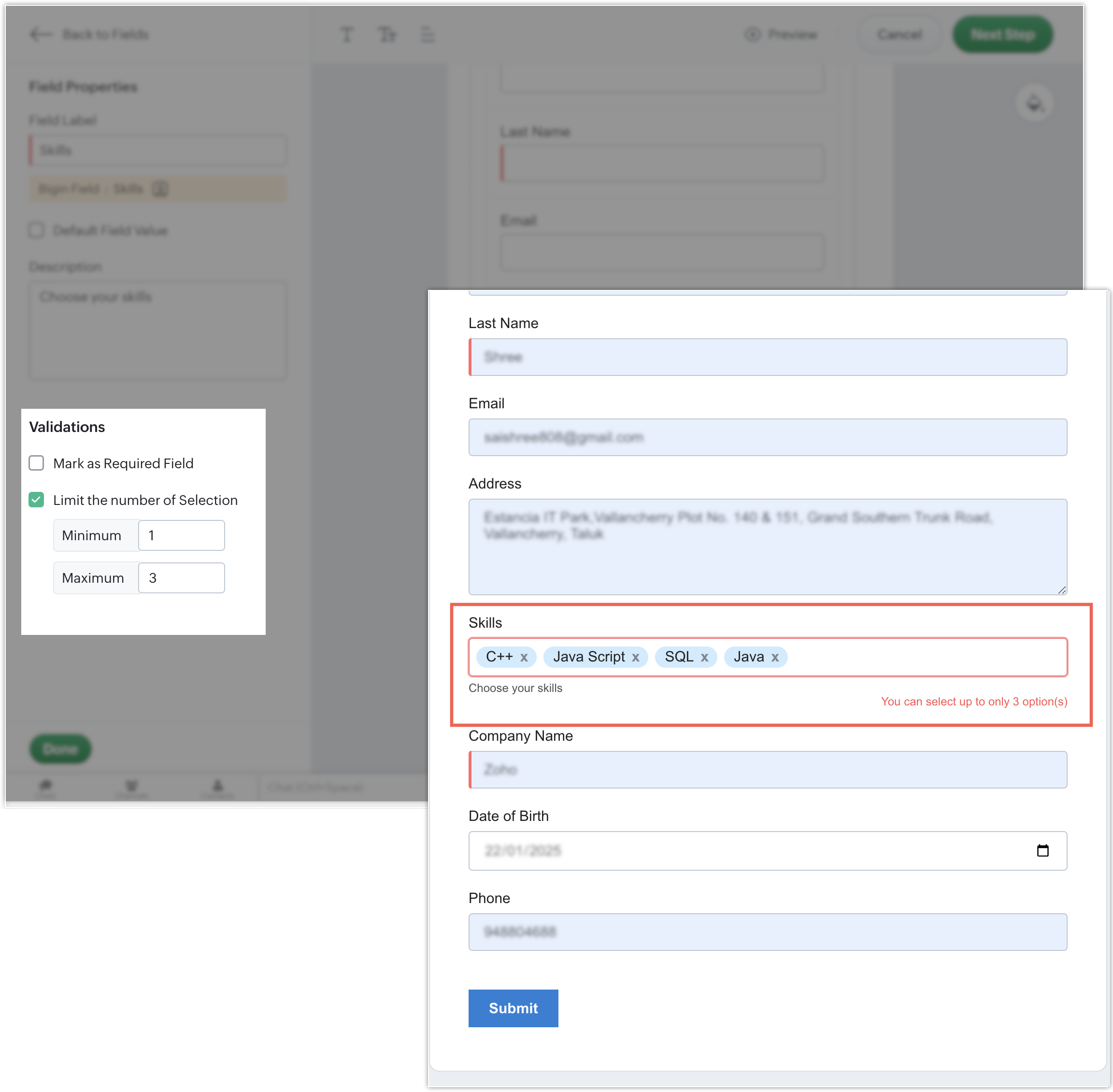The width and height of the screenshot is (1113, 1092).
Task: Open the Date of Birth calendar picker
Action: [x=1042, y=850]
